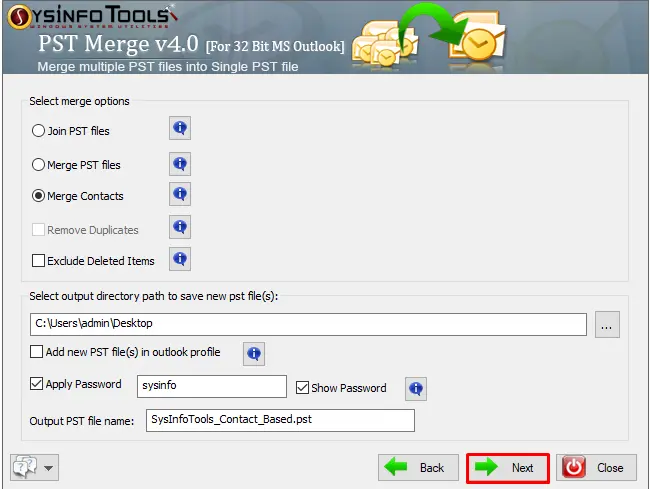The width and height of the screenshot is (650, 489).
Task: Click the Close button
Action: [x=596, y=467]
